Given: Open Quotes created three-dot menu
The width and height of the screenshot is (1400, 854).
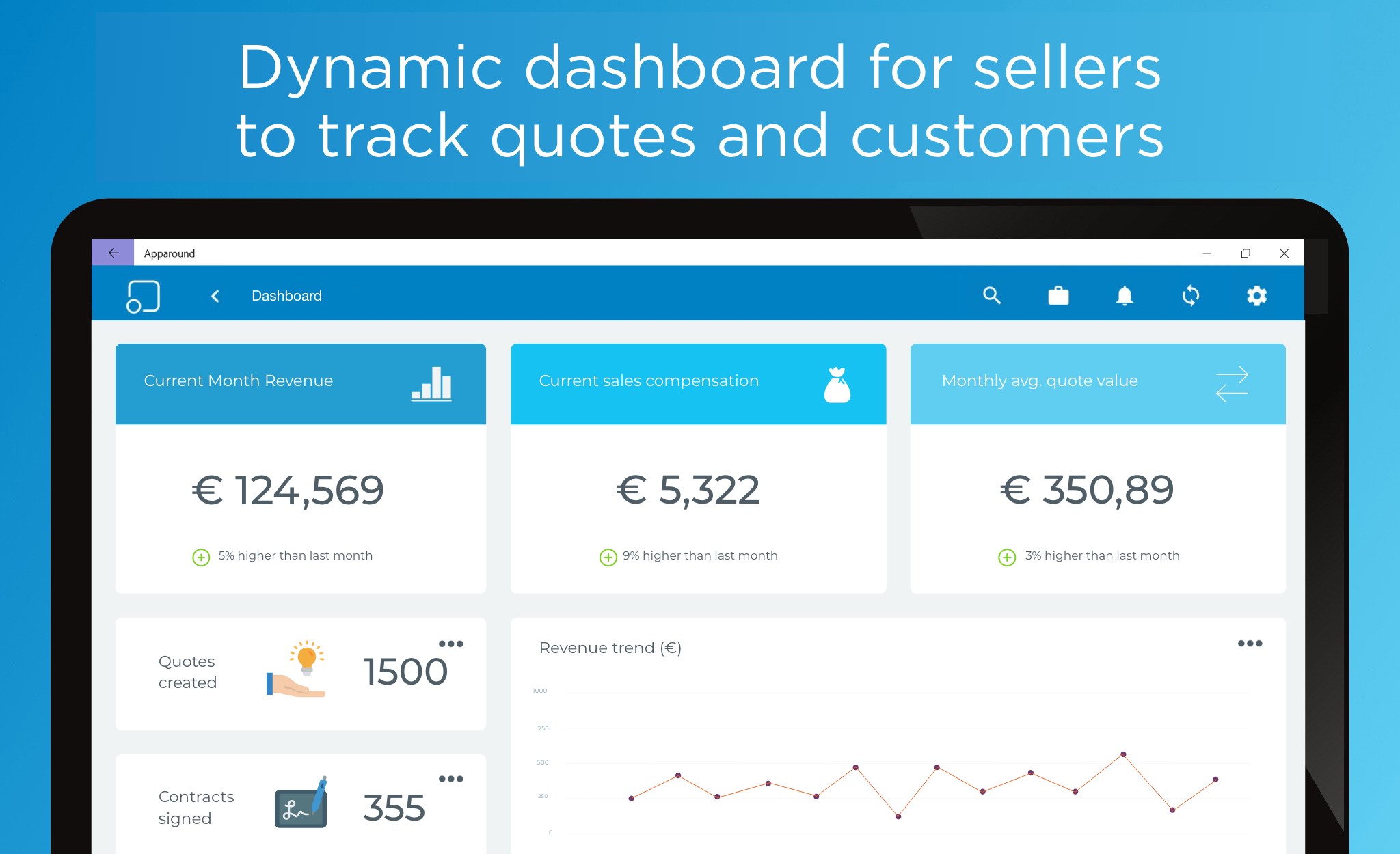Looking at the screenshot, I should click(450, 644).
